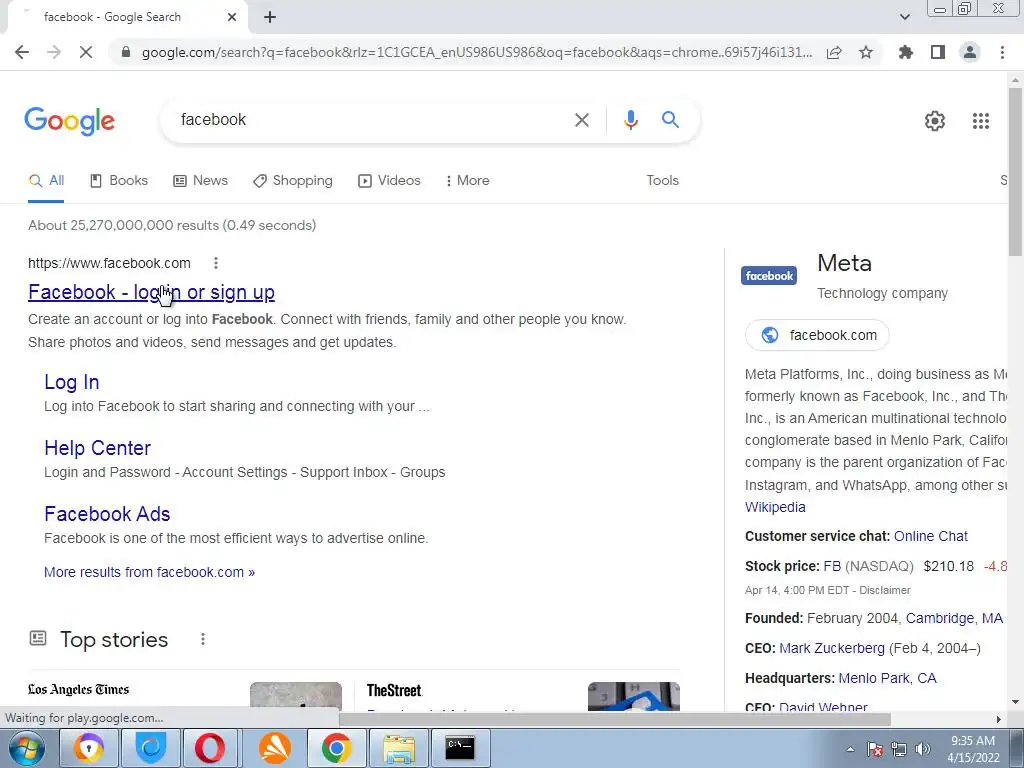Close the 'facebook - Google Search' tab

click(x=232, y=17)
